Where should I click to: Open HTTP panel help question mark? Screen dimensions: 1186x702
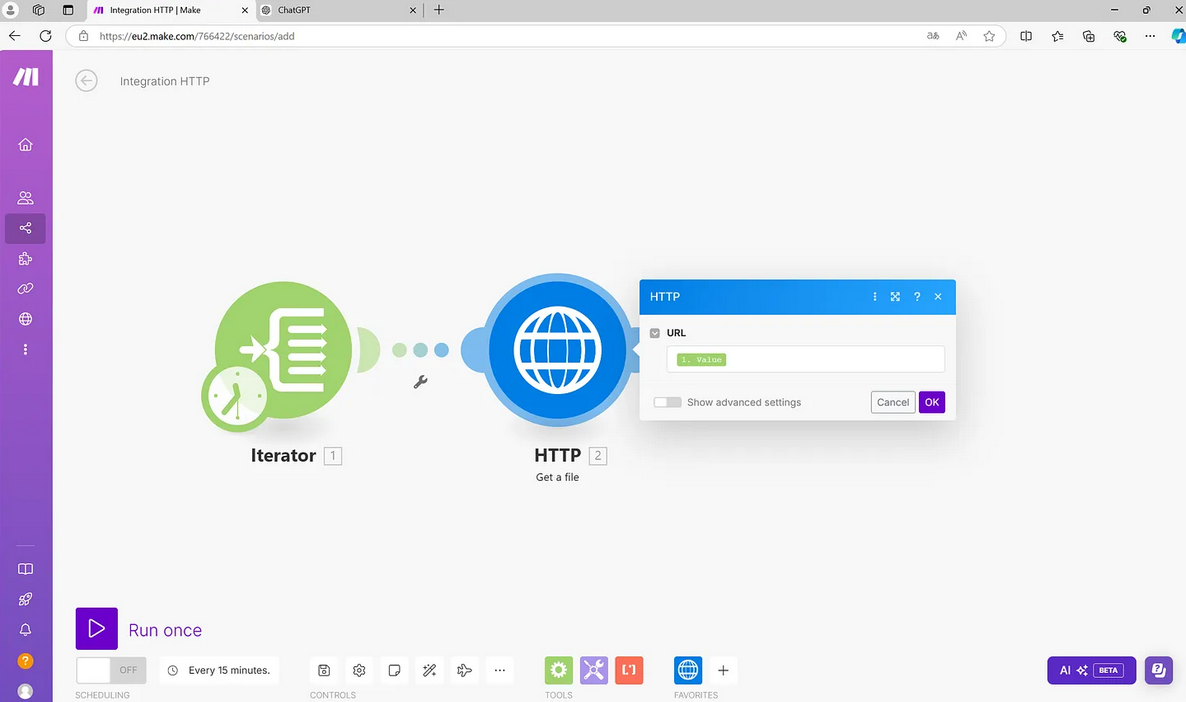pyautogui.click(x=917, y=297)
